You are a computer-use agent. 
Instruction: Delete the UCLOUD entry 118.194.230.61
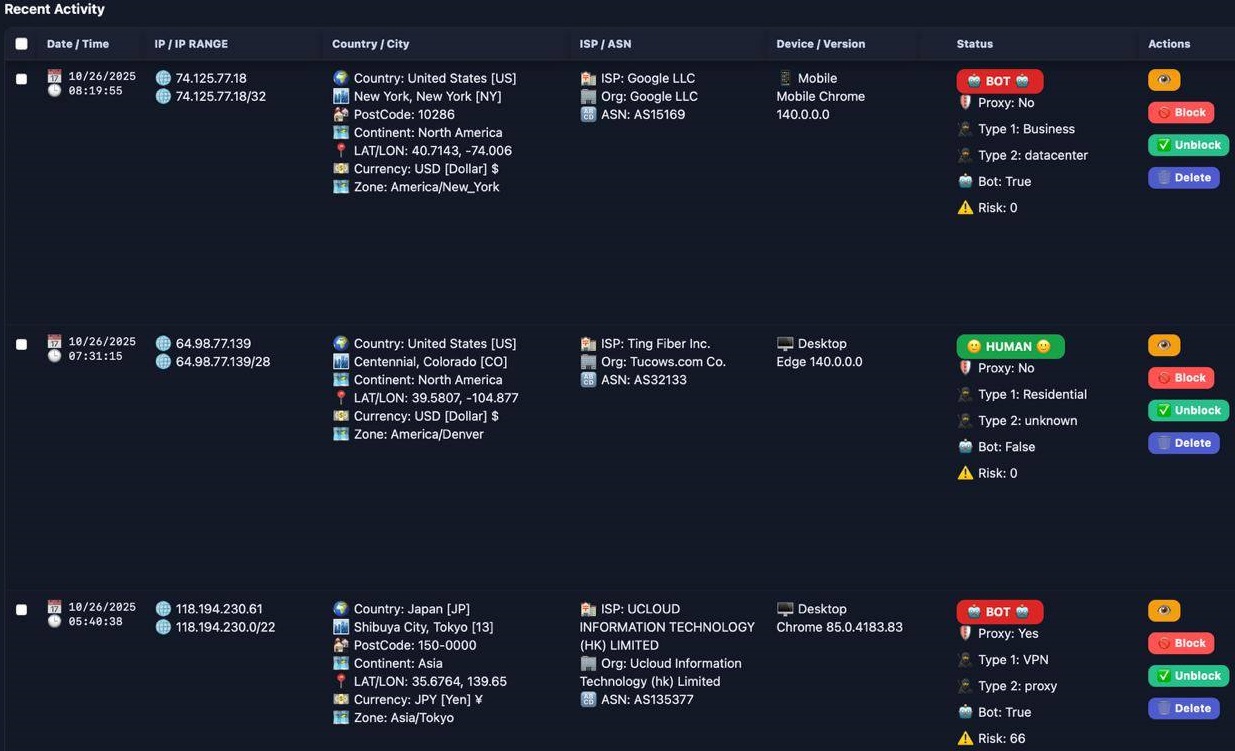pyautogui.click(x=1183, y=708)
